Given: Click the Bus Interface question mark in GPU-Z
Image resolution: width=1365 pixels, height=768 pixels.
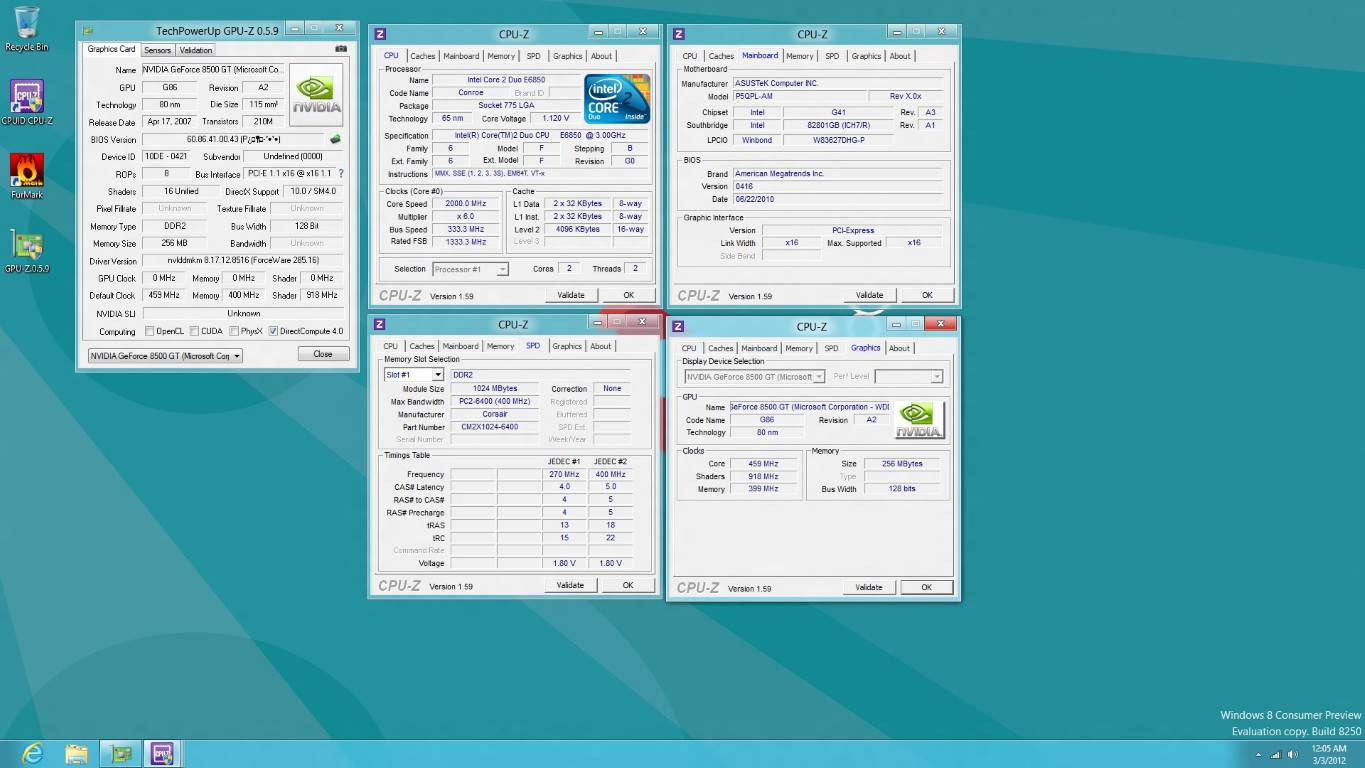Looking at the screenshot, I should 341,174.
